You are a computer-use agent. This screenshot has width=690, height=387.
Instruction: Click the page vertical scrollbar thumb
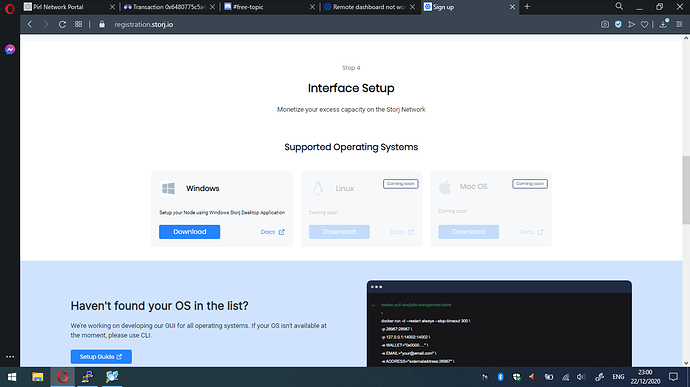686,190
